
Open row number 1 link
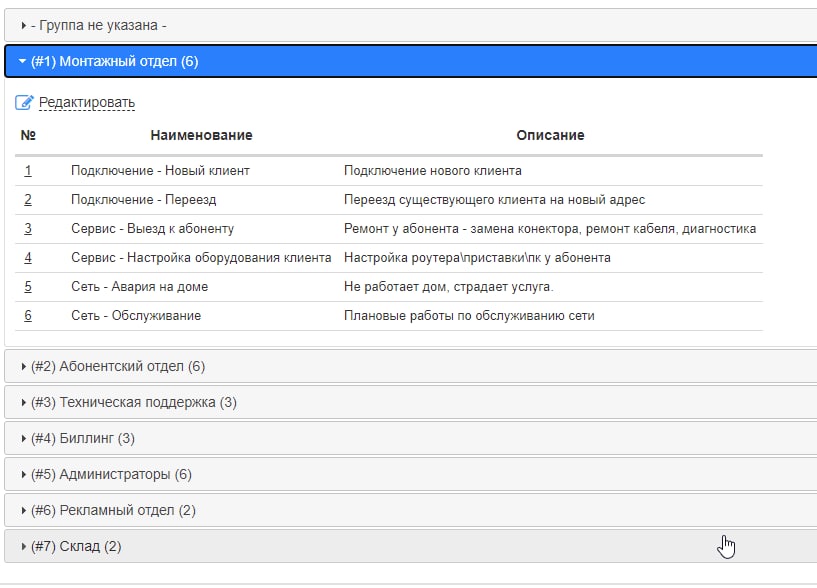(28, 170)
